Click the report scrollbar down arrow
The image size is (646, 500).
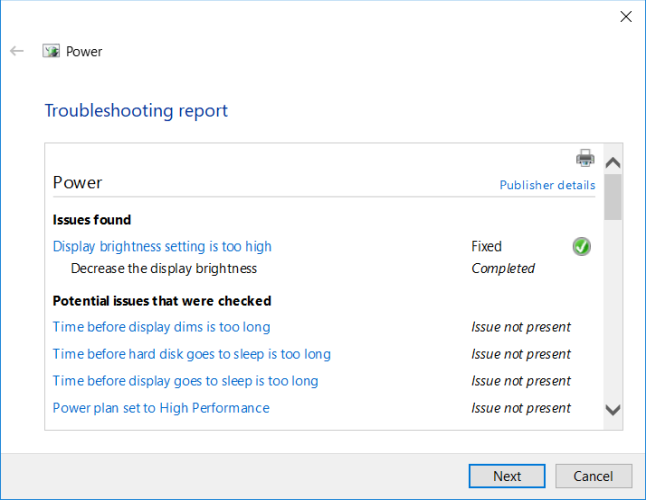(x=613, y=410)
